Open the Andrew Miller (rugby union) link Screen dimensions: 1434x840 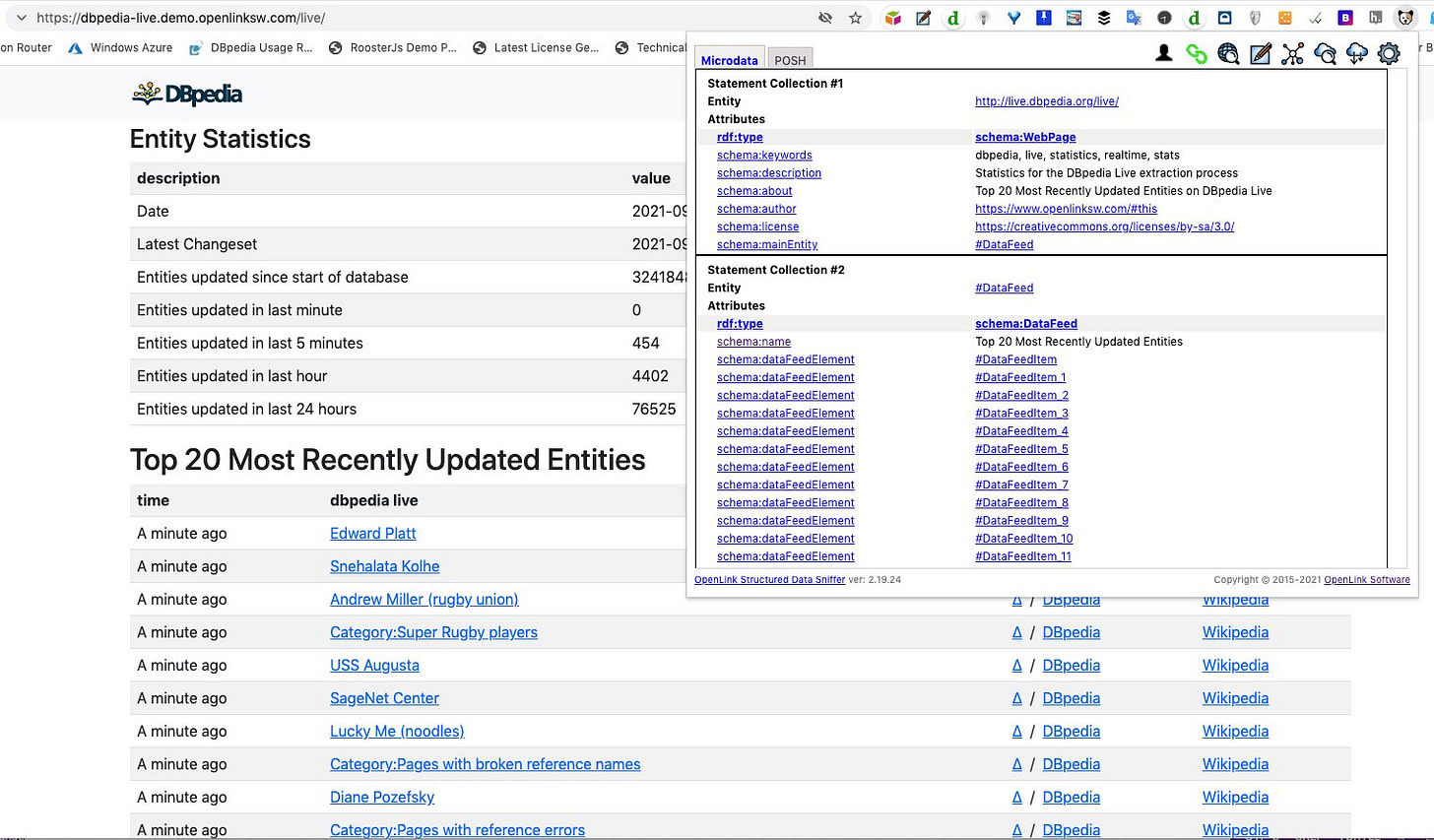424,600
